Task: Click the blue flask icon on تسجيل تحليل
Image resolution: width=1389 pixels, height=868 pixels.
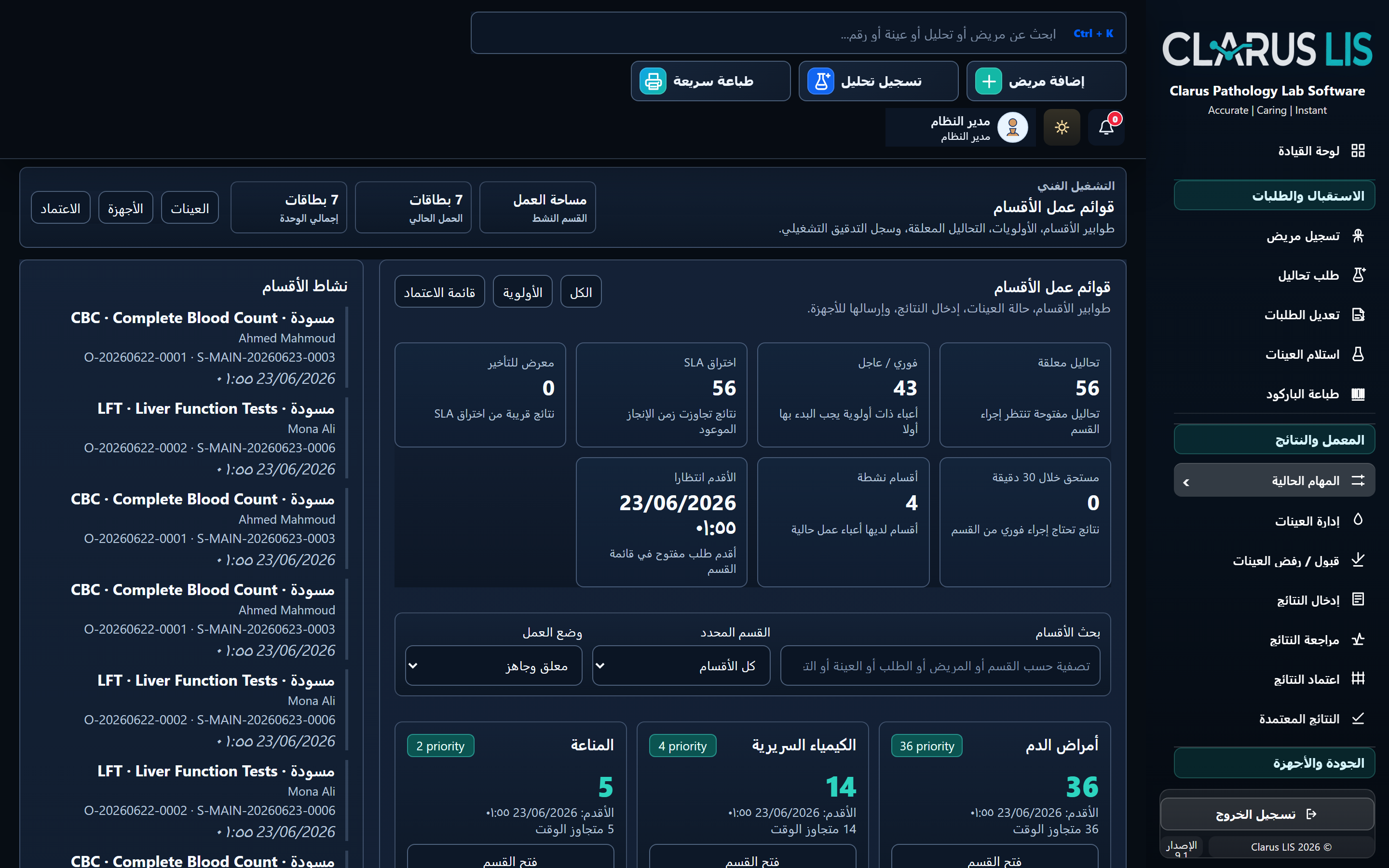Action: 821,81
